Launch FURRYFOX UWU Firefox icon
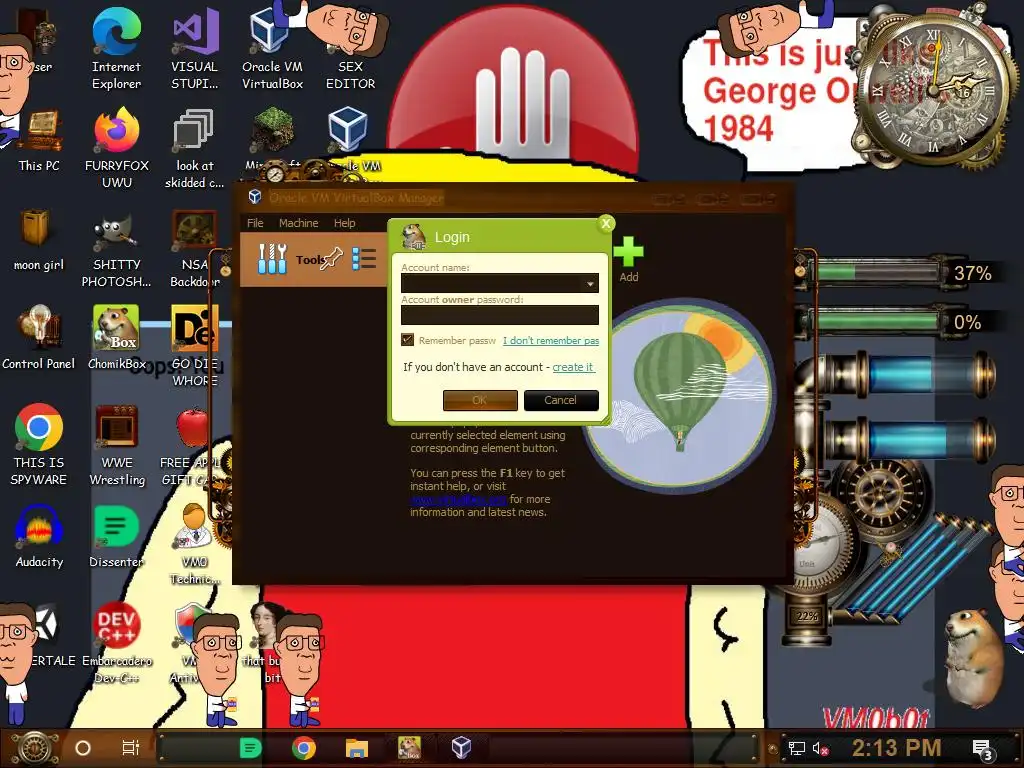 coord(117,149)
